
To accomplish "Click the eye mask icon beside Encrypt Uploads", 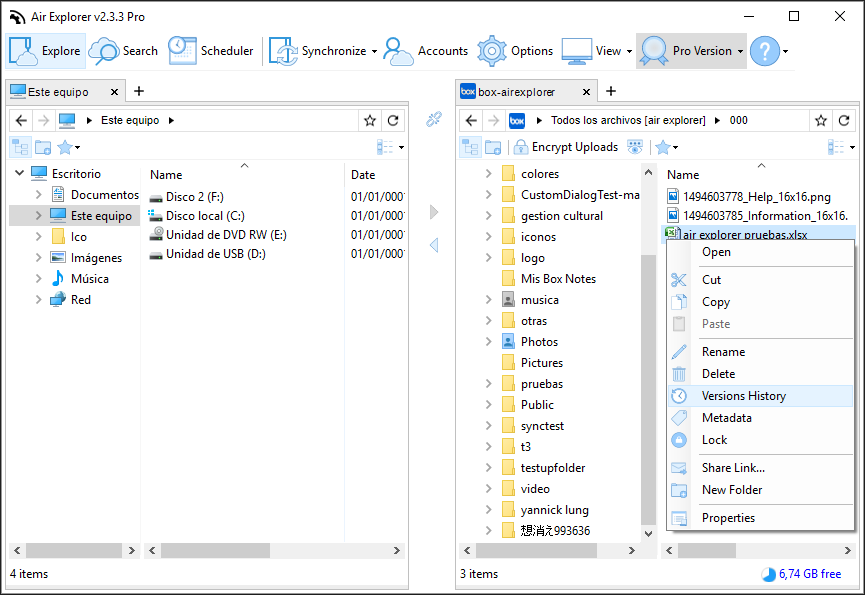I will tap(635, 147).
